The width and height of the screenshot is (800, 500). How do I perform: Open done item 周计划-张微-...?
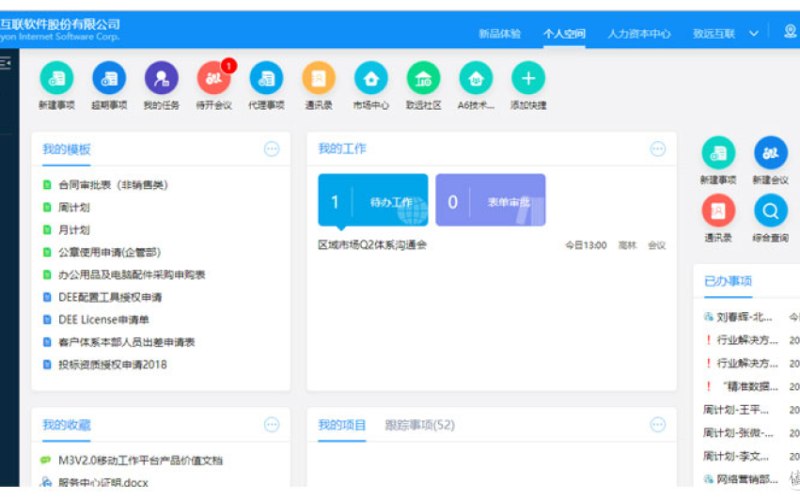pyautogui.click(x=738, y=433)
